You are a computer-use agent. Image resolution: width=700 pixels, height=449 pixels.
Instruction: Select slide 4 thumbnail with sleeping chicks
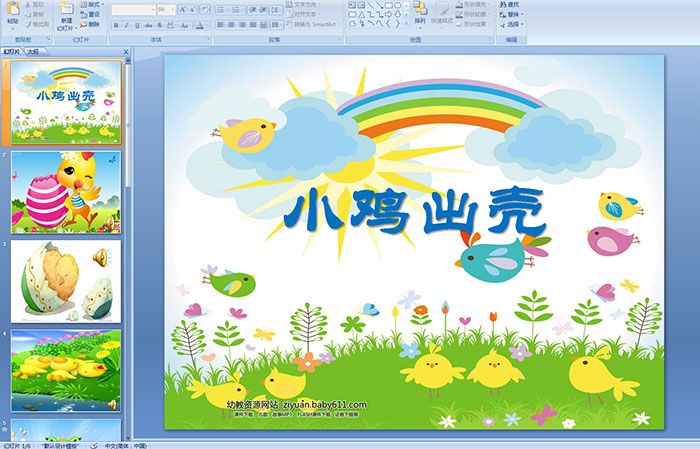click(66, 370)
